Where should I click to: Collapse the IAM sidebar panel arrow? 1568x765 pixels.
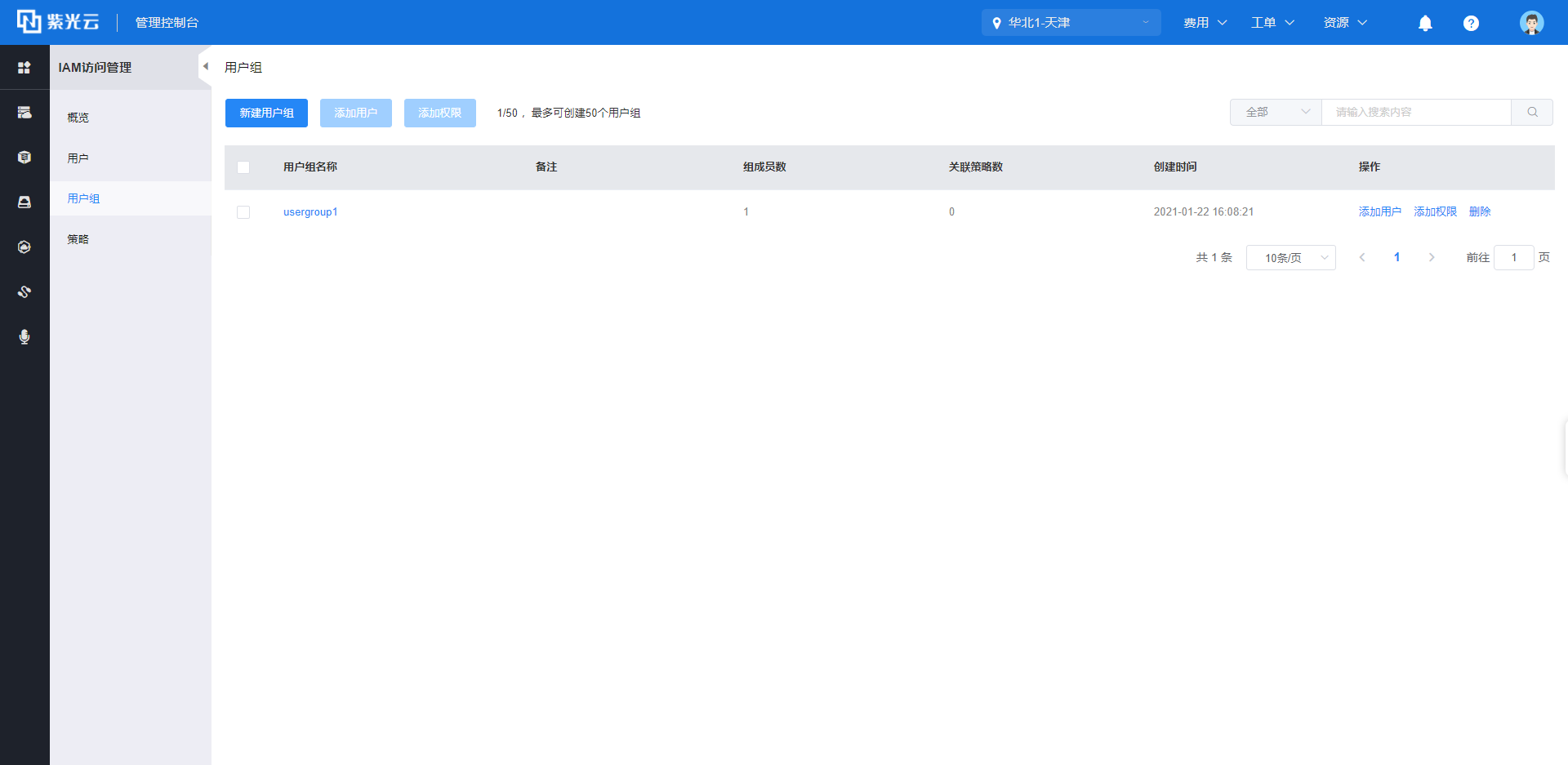[x=205, y=67]
